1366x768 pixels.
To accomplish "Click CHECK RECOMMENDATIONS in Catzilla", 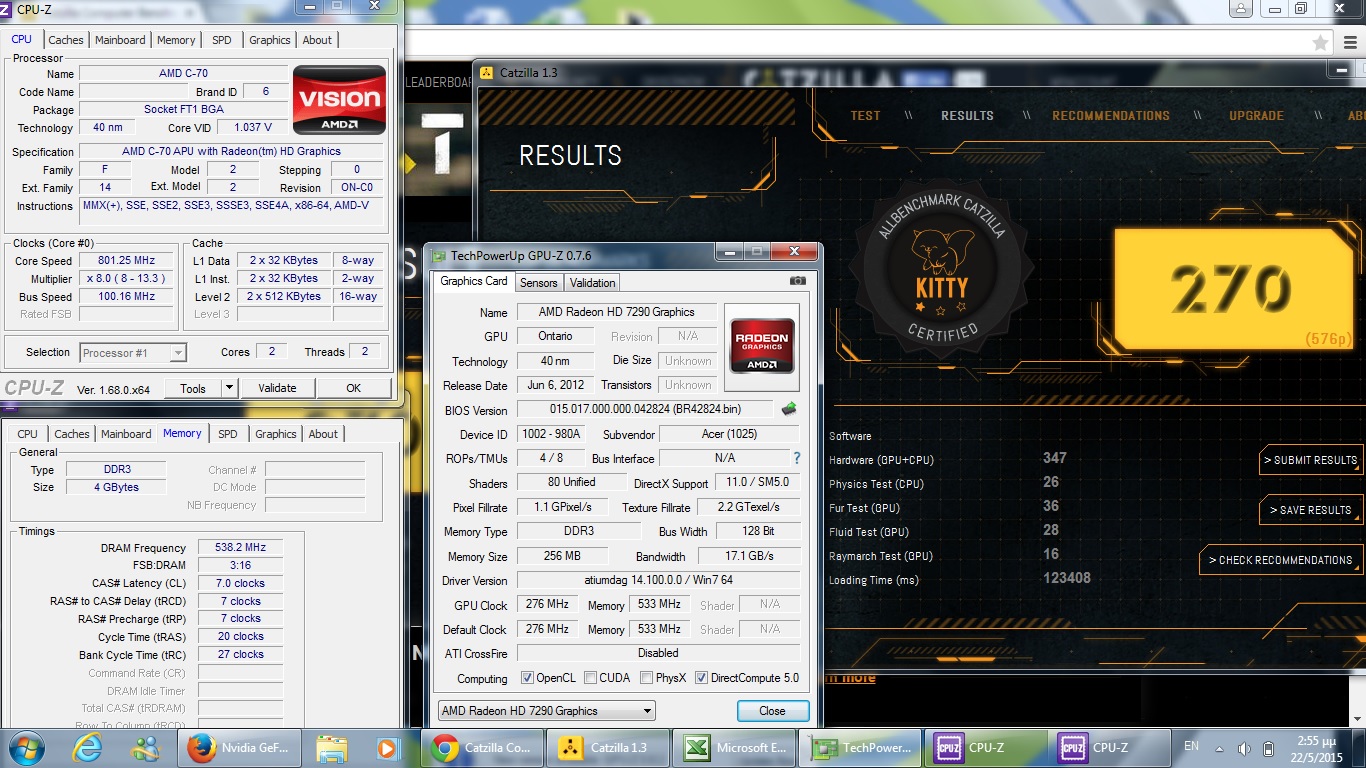I will 1280,560.
